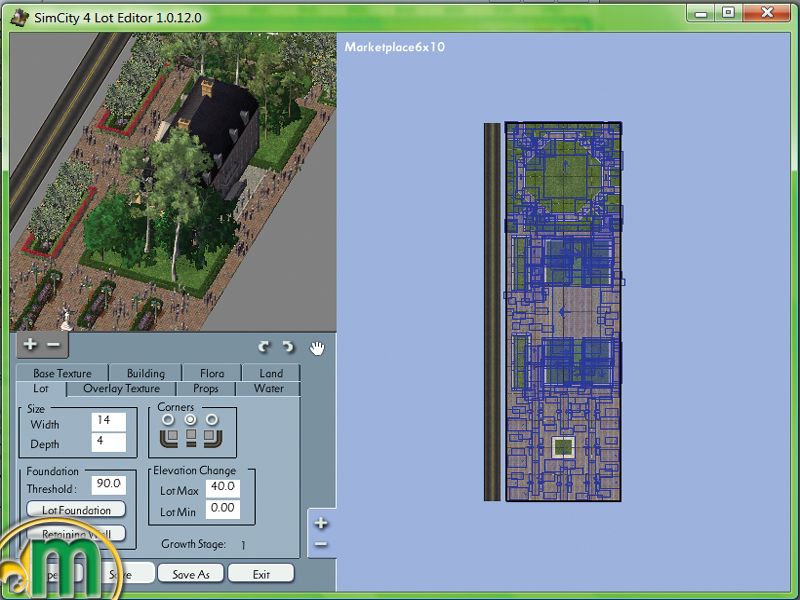Click the road strip beside the lot plan
The height and width of the screenshot is (600, 800).
[x=492, y=312]
